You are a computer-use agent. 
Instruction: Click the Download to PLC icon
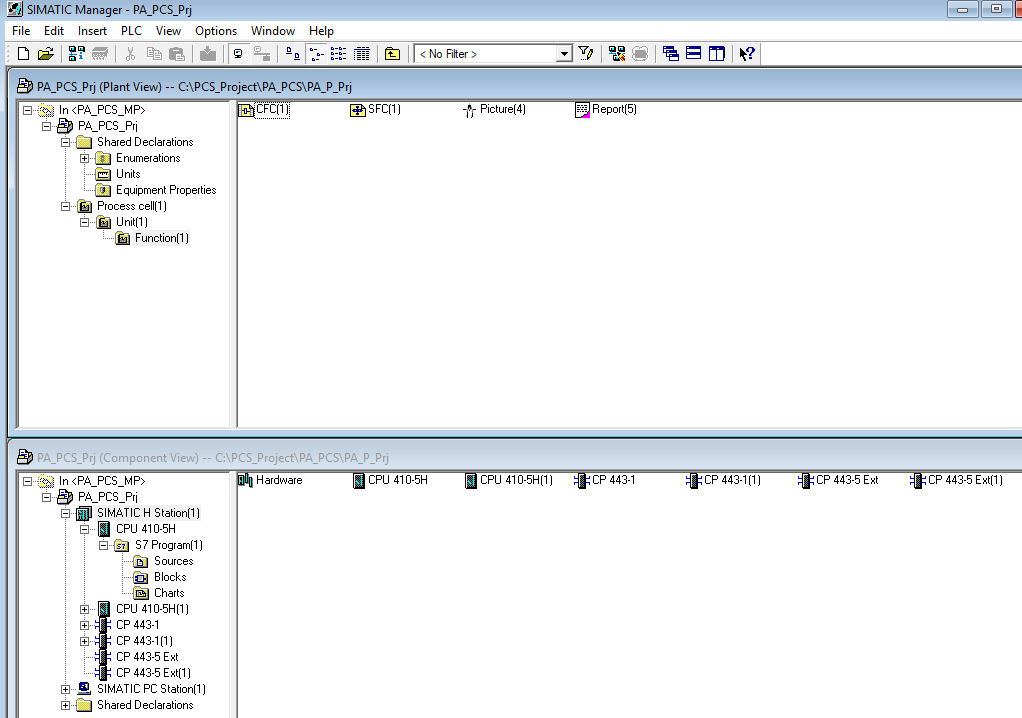point(208,54)
